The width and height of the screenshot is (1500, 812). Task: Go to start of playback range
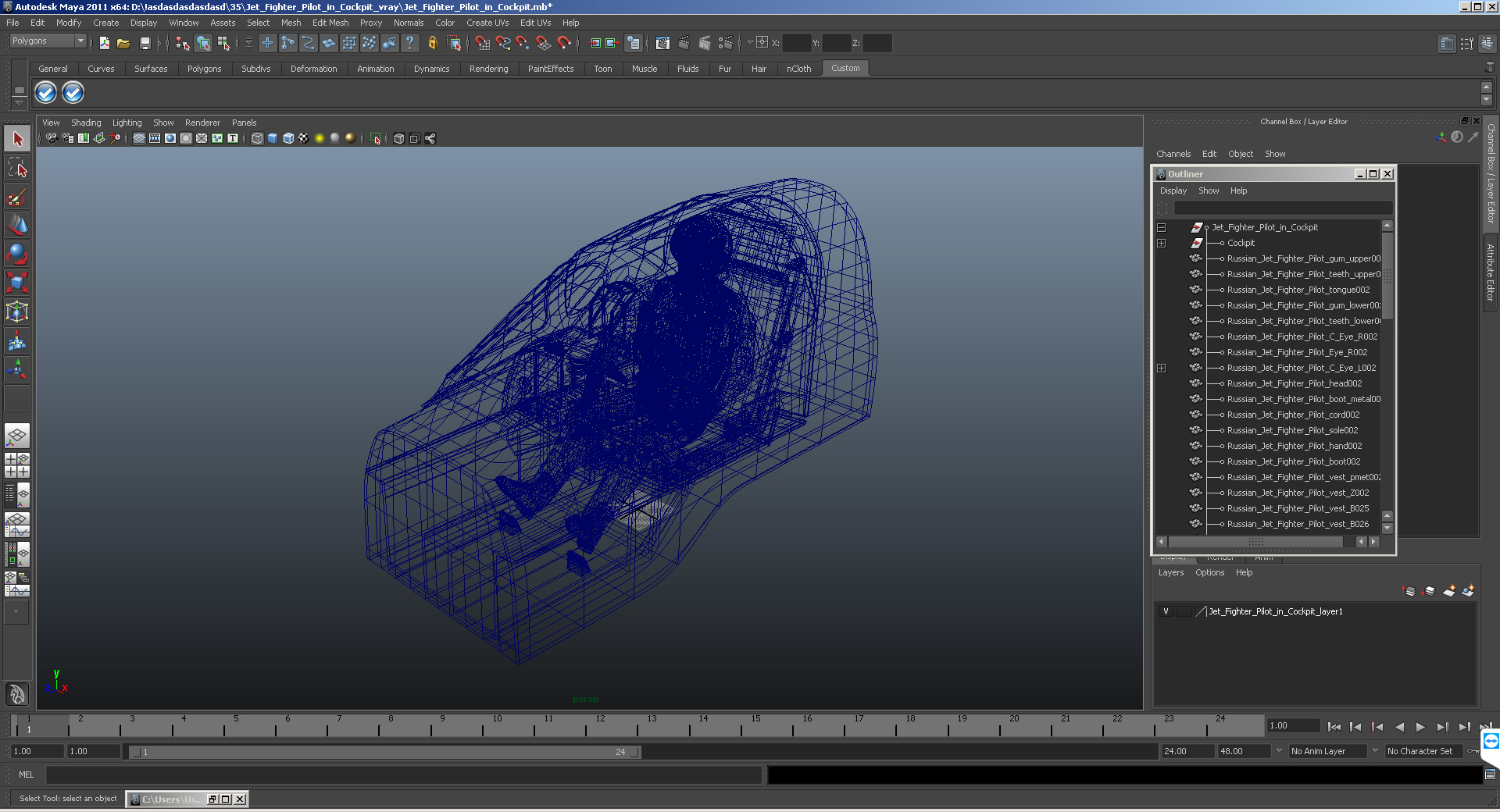[x=1334, y=727]
